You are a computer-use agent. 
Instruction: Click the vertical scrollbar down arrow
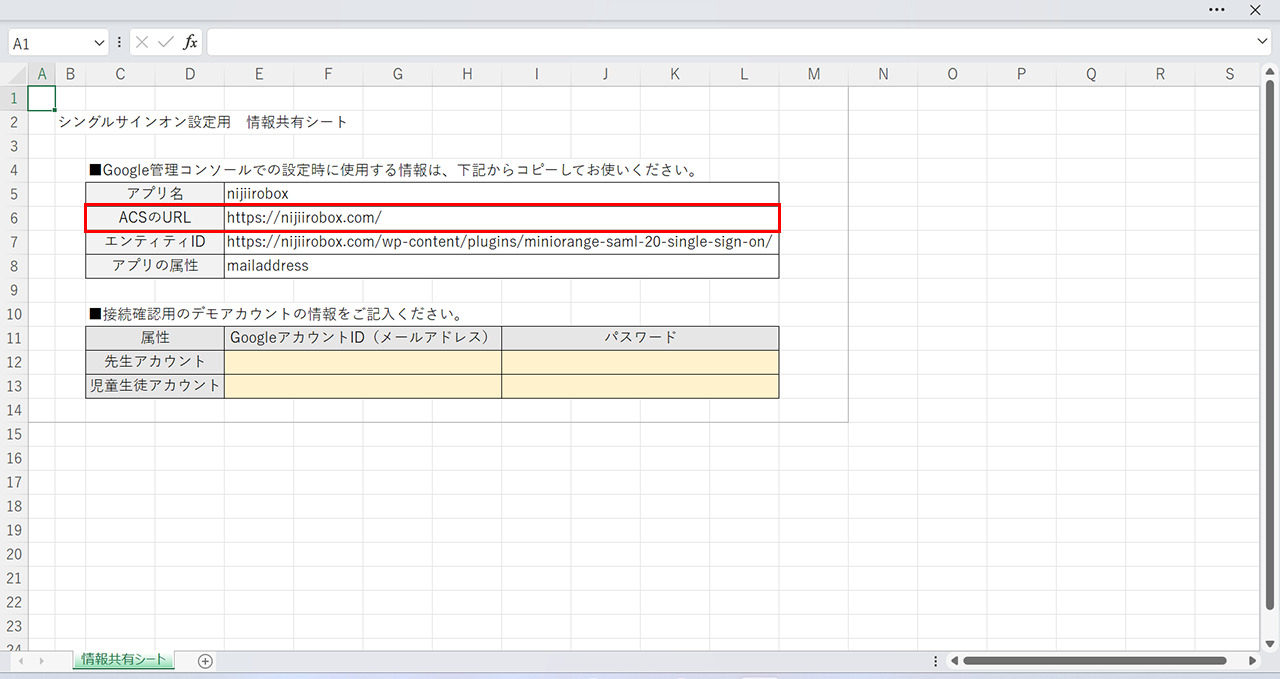click(x=1270, y=642)
